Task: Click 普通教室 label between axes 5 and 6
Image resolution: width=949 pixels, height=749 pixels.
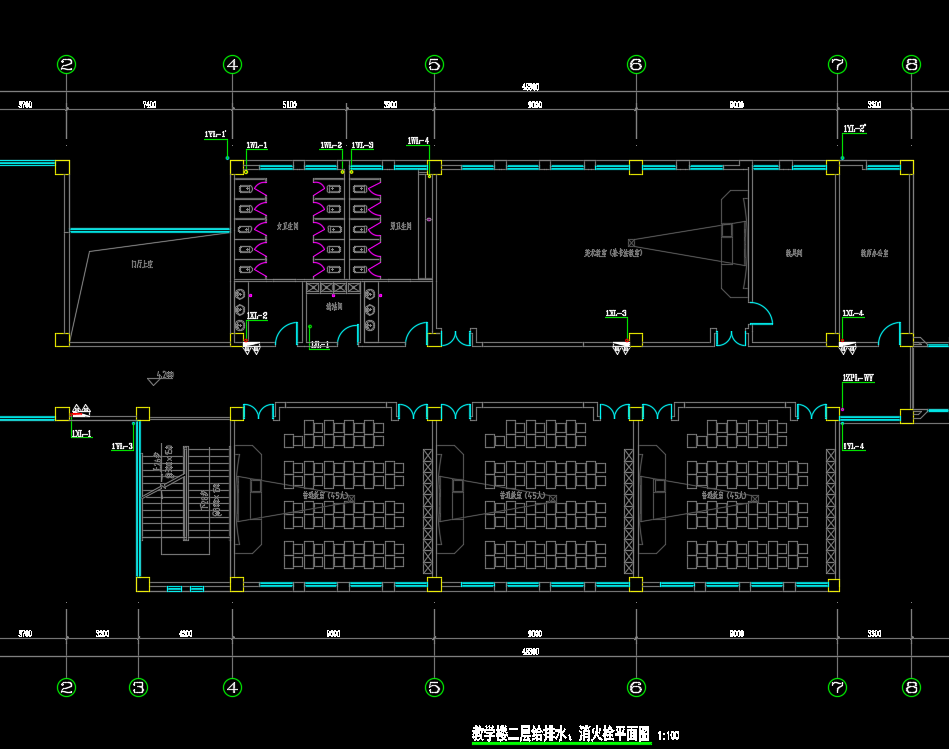Action: (x=522, y=496)
